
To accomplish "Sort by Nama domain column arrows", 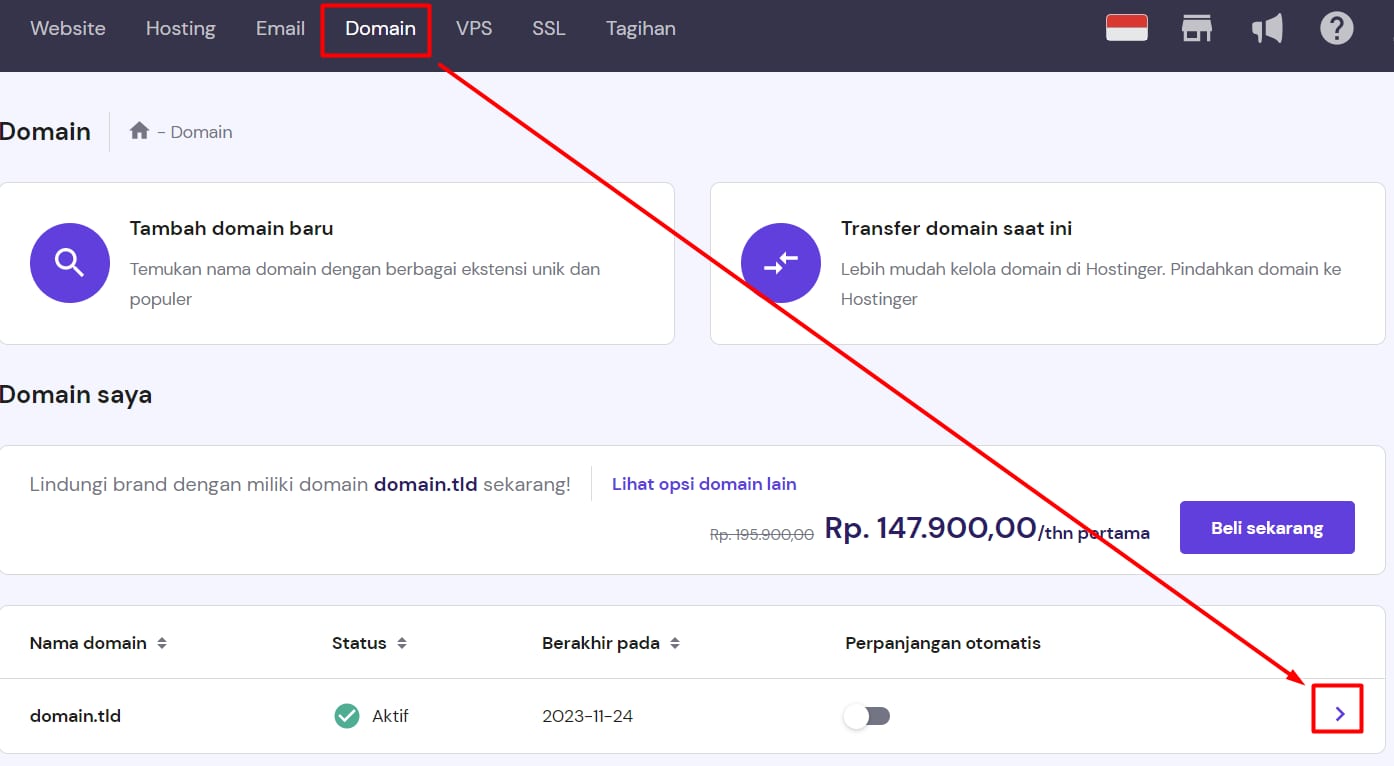I will (162, 643).
